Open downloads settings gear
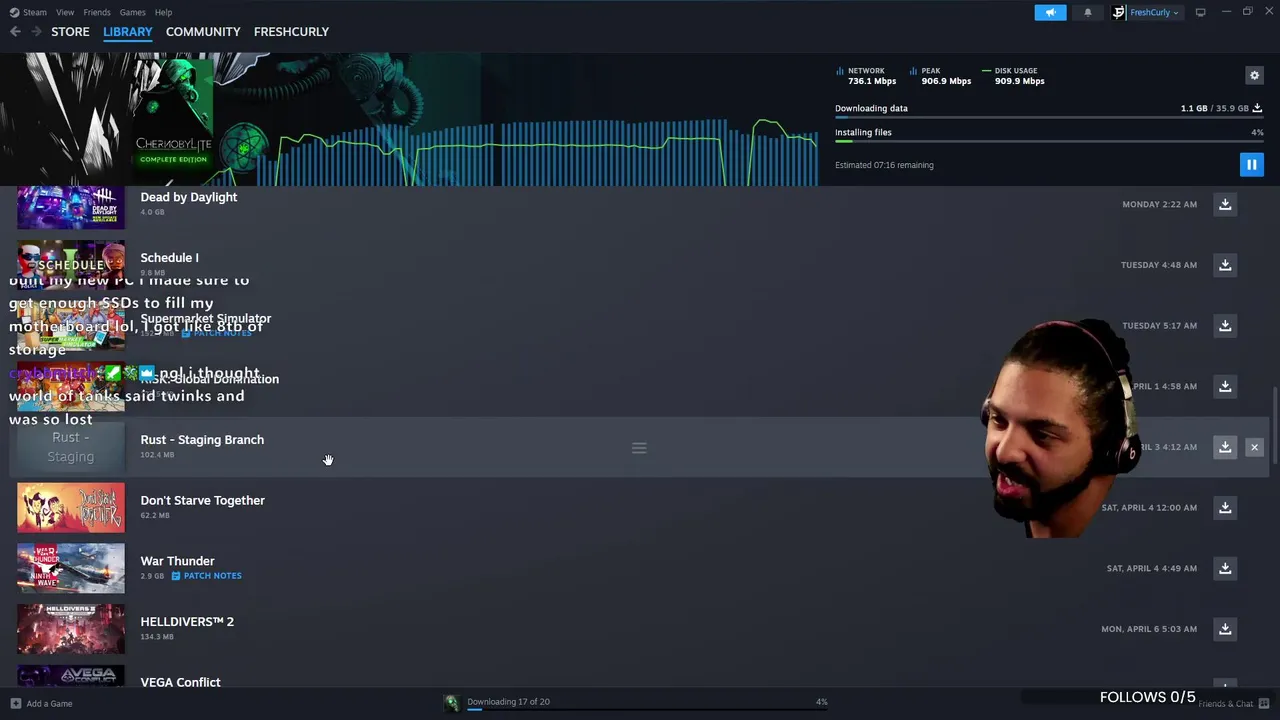 tap(1254, 75)
